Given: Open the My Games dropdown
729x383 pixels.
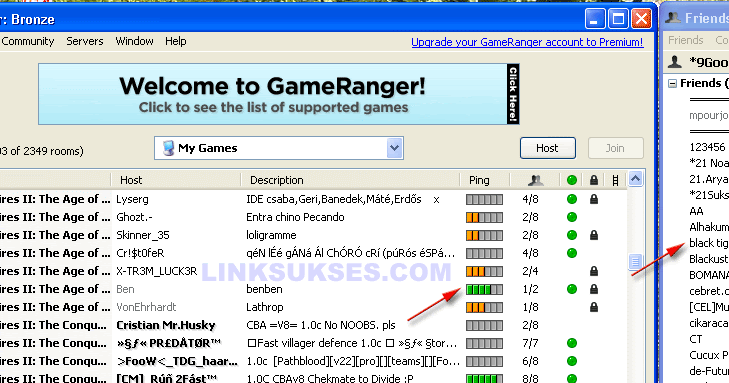Looking at the screenshot, I should point(278,148).
